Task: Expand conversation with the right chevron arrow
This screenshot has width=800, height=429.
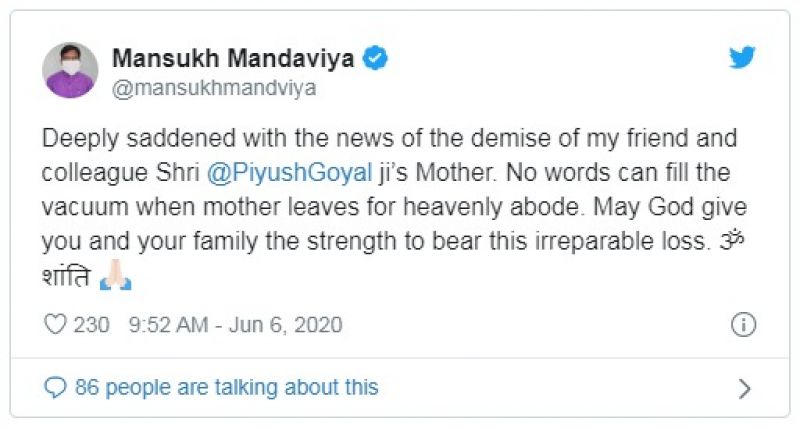Action: pyautogui.click(x=743, y=388)
